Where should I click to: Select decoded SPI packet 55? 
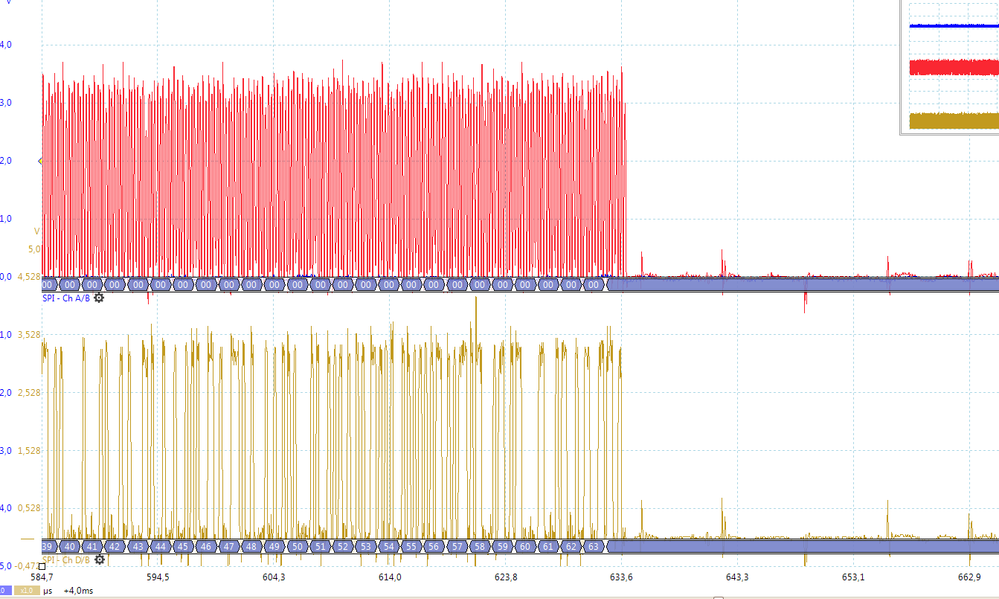click(x=411, y=546)
